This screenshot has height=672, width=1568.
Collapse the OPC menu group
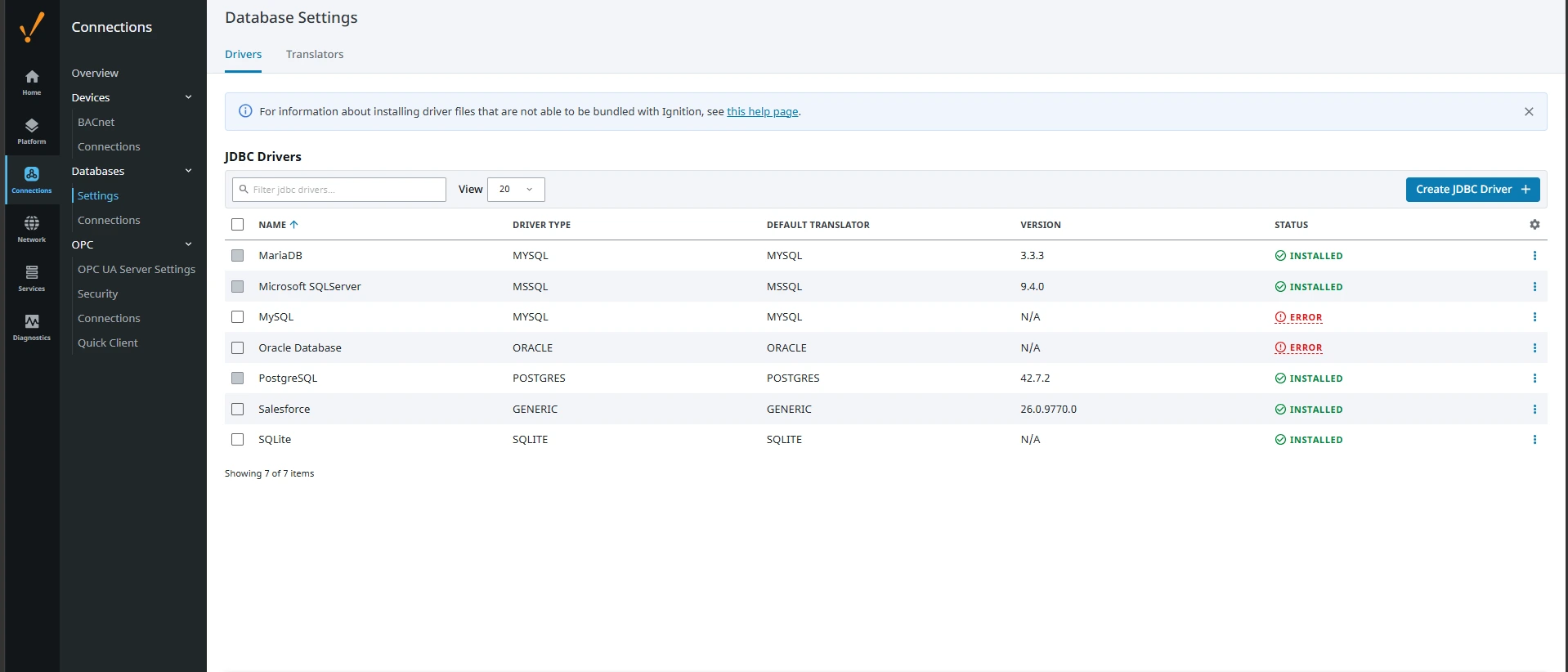[189, 244]
